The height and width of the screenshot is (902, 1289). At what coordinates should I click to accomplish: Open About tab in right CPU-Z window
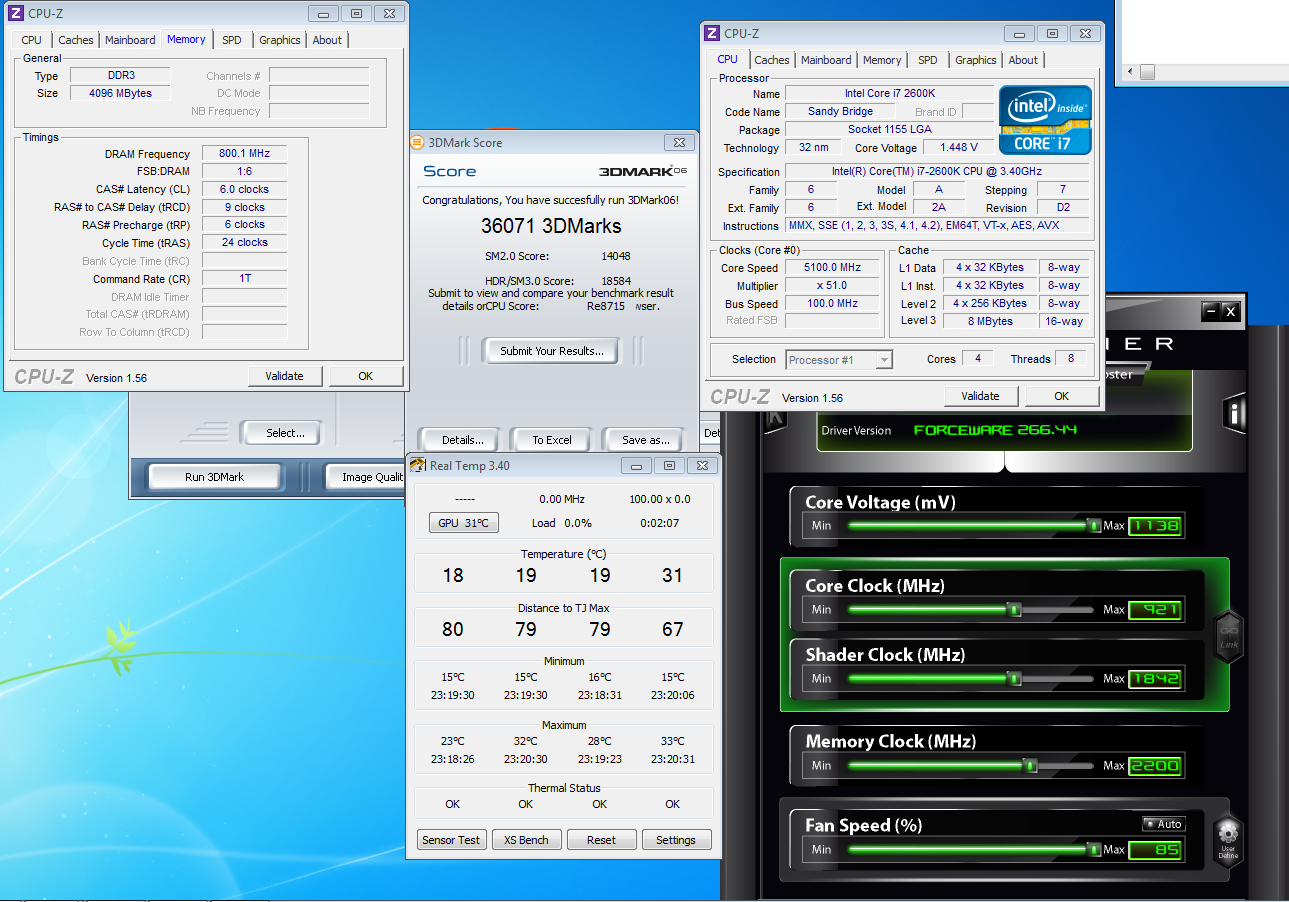point(1023,60)
